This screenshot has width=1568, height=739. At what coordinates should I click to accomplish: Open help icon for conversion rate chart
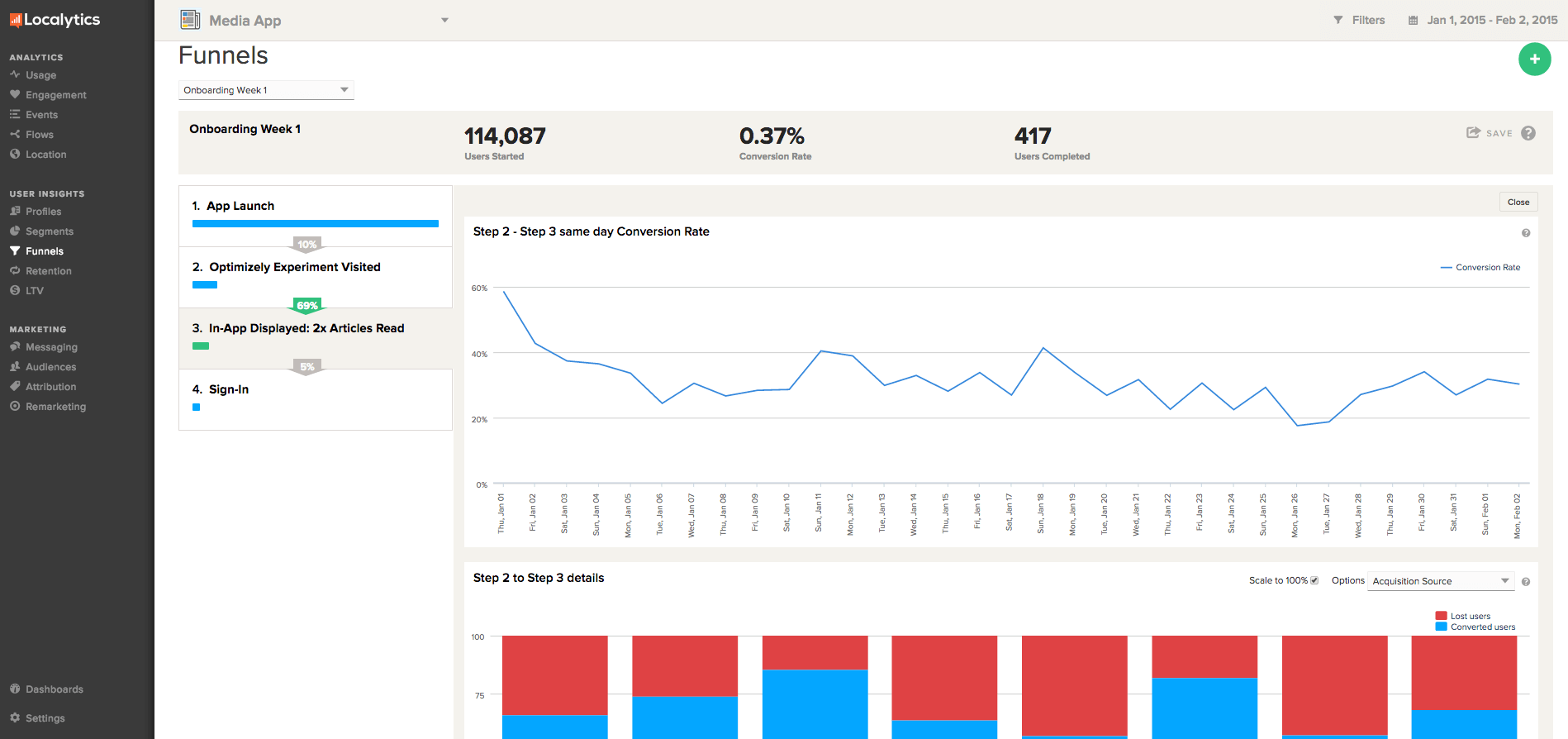(1526, 233)
